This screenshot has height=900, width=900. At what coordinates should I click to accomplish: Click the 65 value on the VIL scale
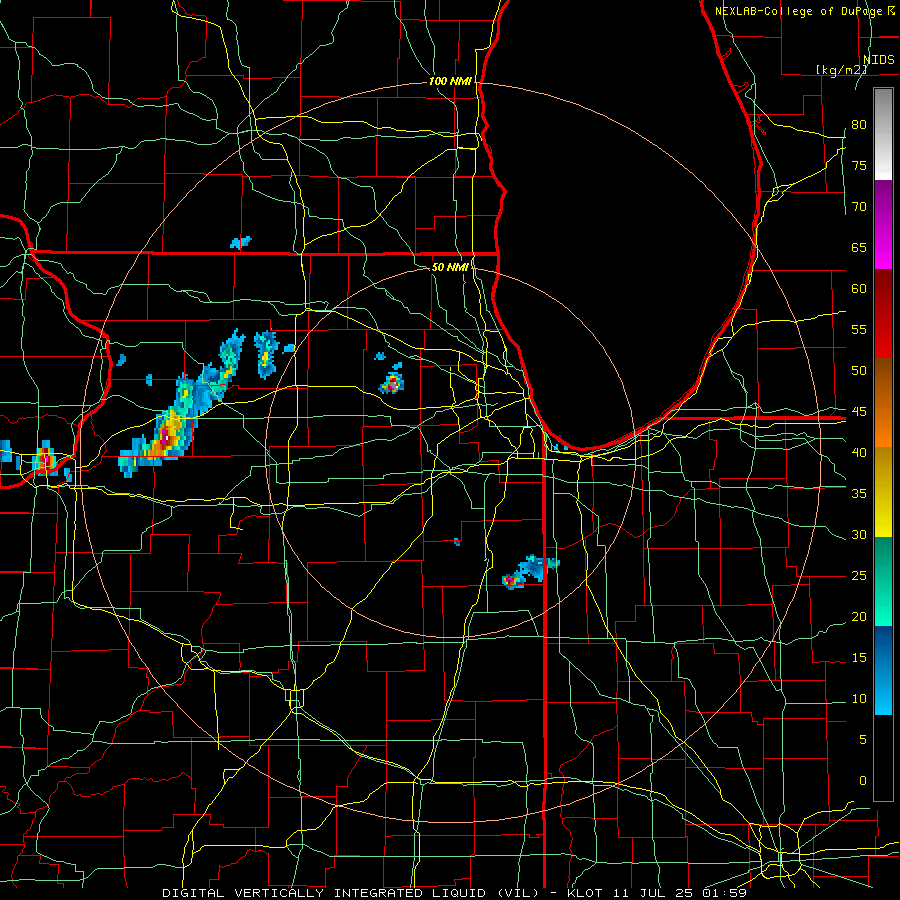[859, 248]
